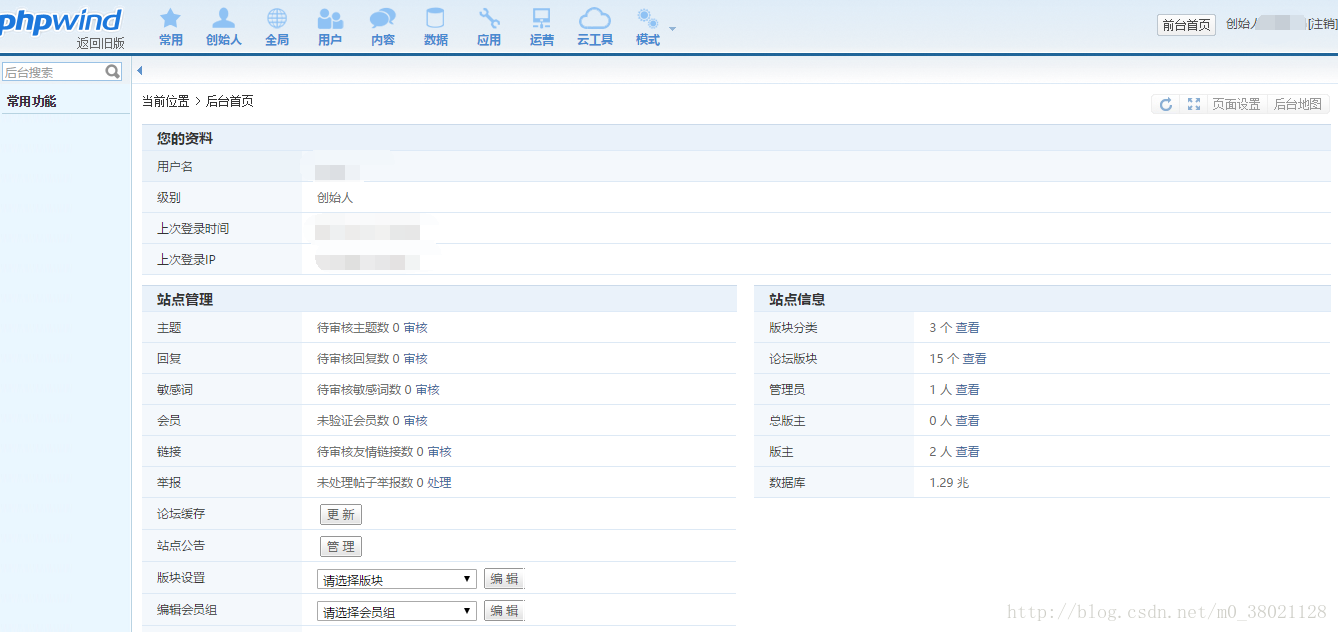Click 查看 in the 版块分类 row
Viewport: 1338px width, 632px height.
coord(968,328)
